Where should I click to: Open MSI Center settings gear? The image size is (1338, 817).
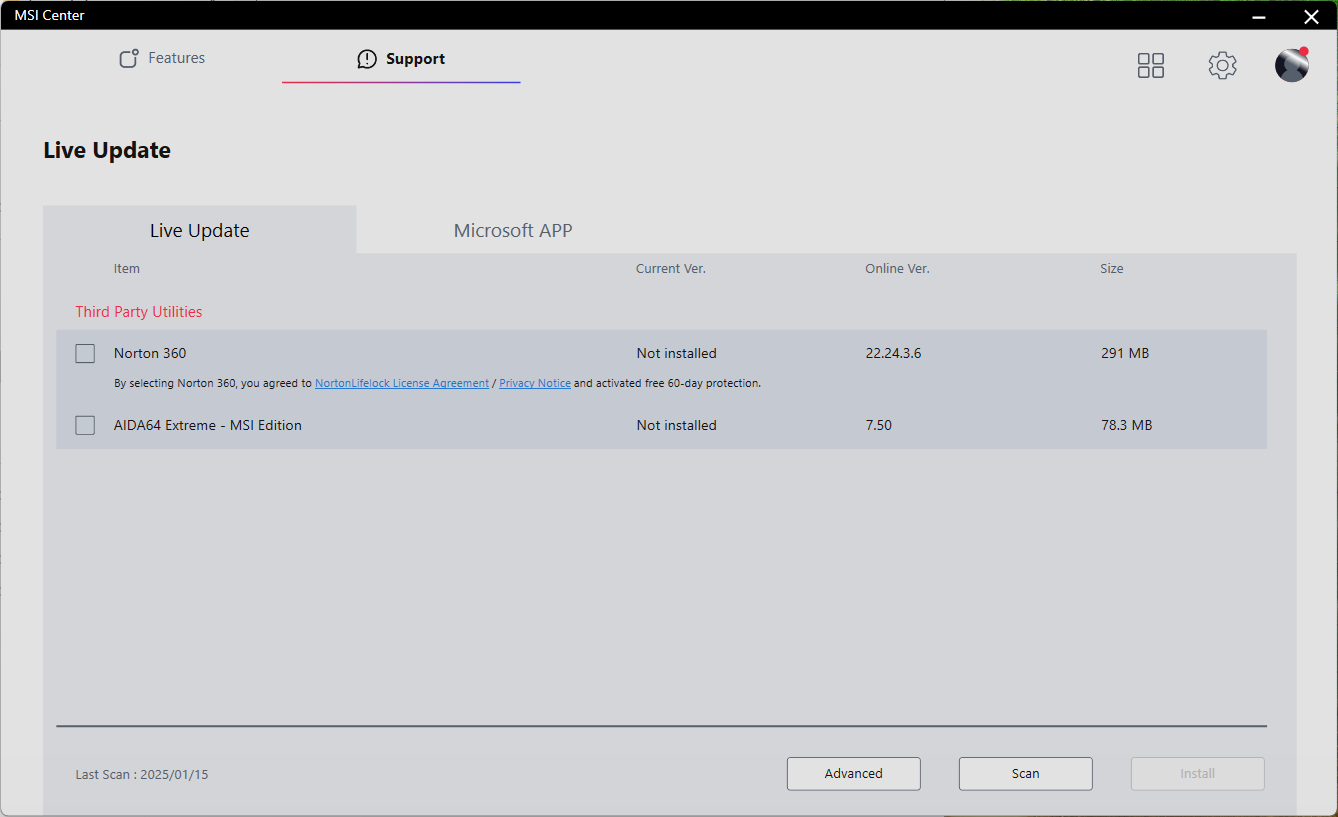(1222, 66)
